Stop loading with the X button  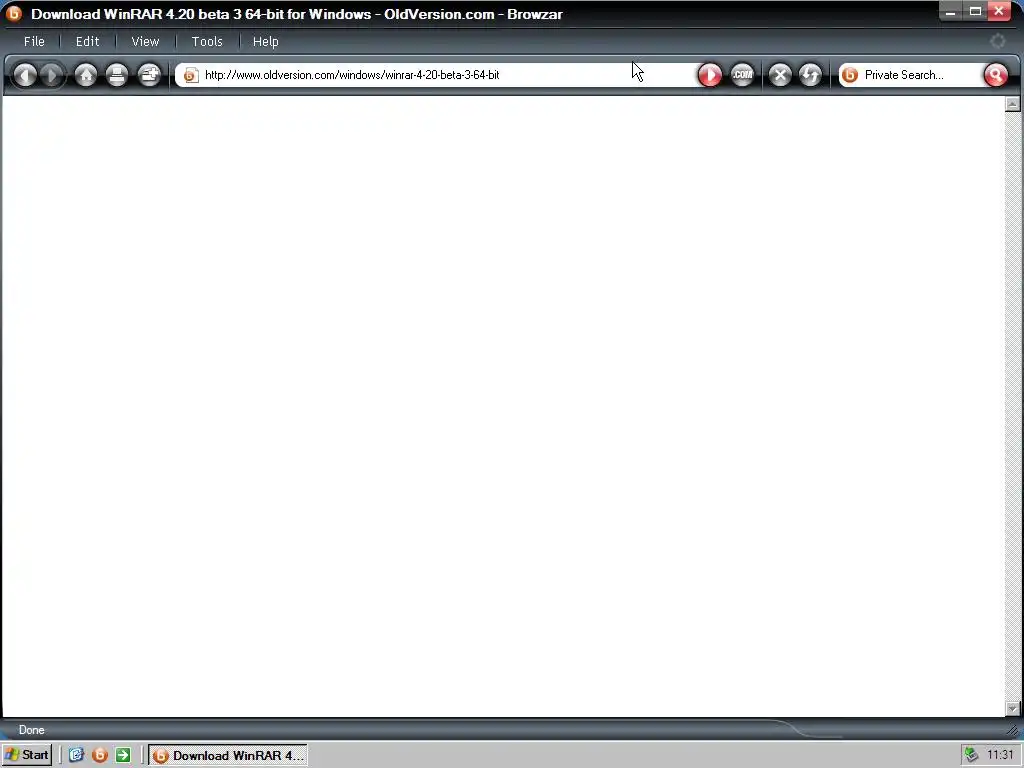click(780, 75)
